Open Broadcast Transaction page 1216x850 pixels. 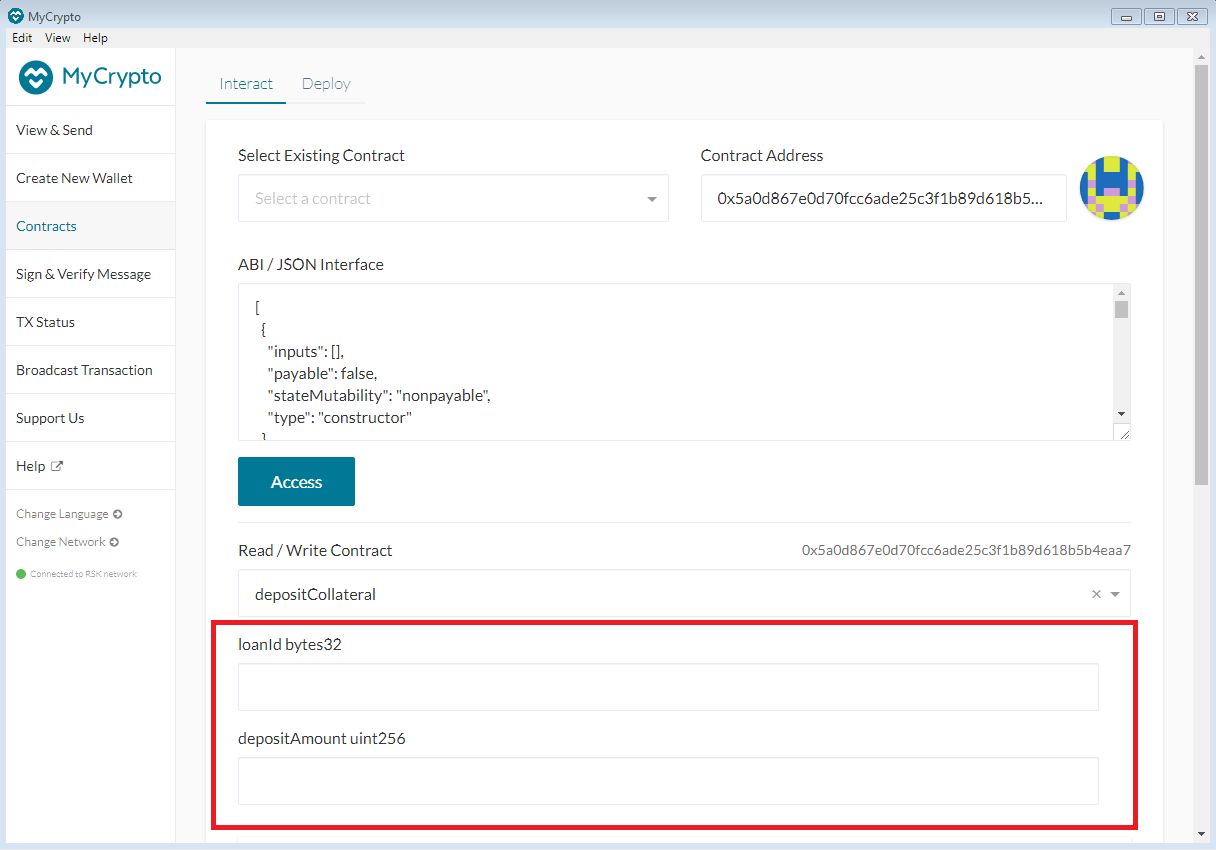(x=90, y=370)
